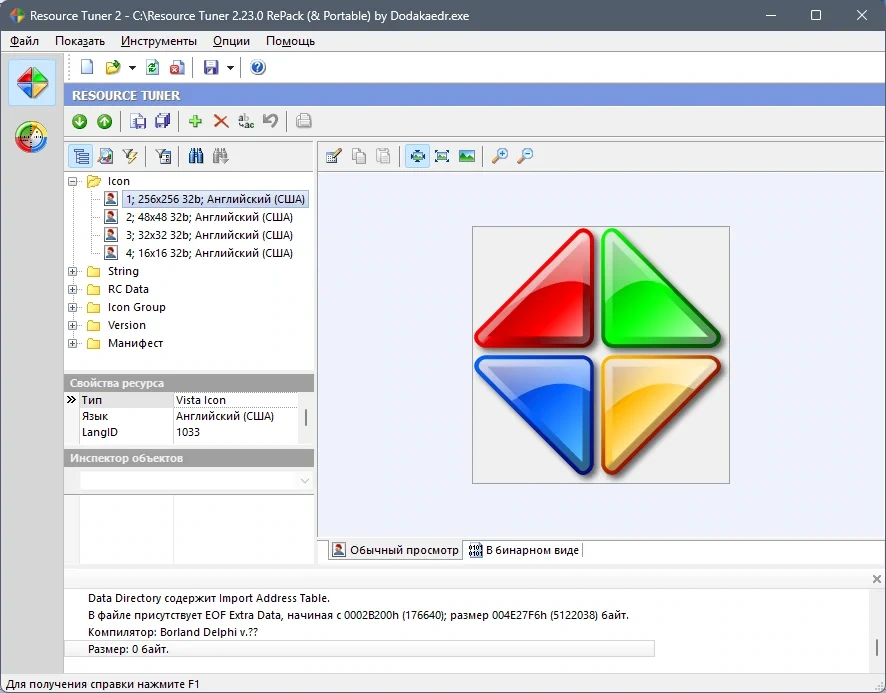
Task: Click the undo arrow icon
Action: 271,121
